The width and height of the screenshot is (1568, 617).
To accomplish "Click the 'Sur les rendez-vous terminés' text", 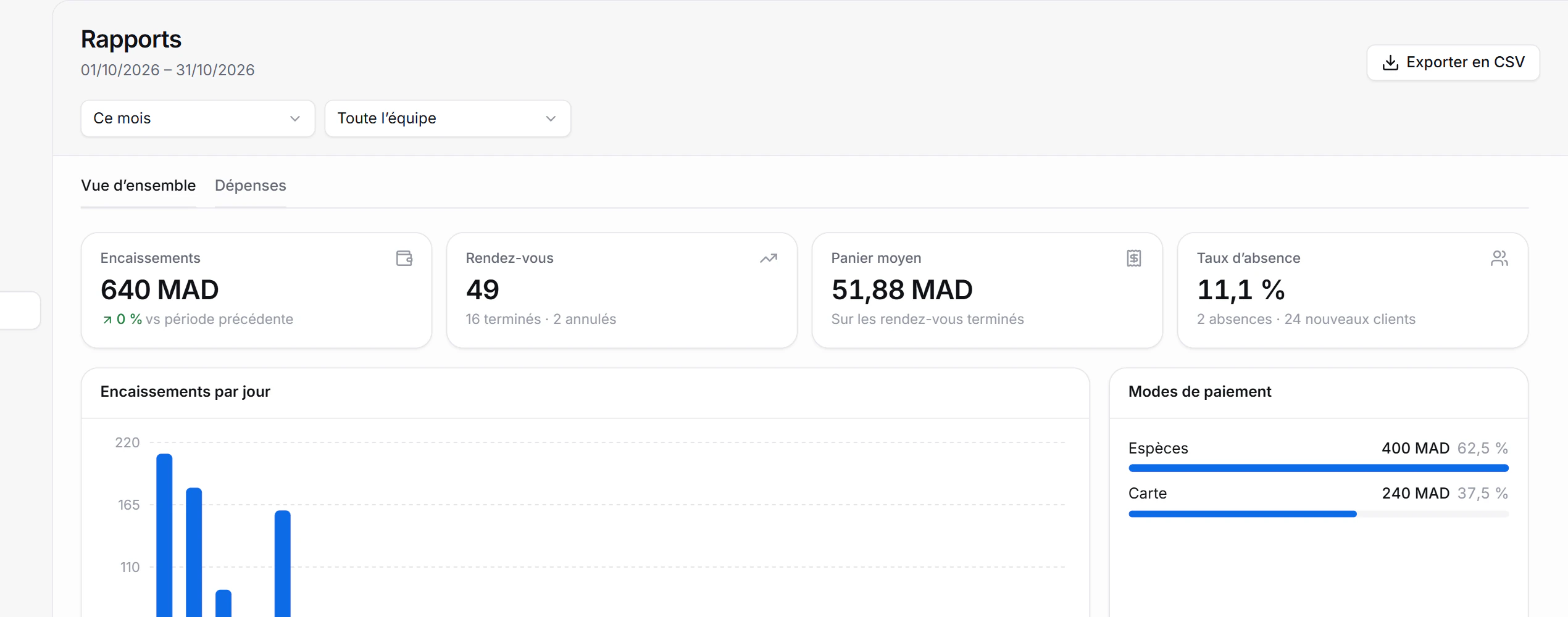I will (927, 319).
